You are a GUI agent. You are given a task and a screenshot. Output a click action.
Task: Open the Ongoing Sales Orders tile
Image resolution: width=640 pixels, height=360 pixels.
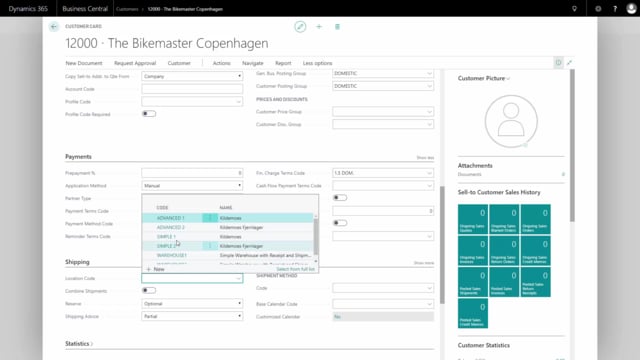click(536, 219)
